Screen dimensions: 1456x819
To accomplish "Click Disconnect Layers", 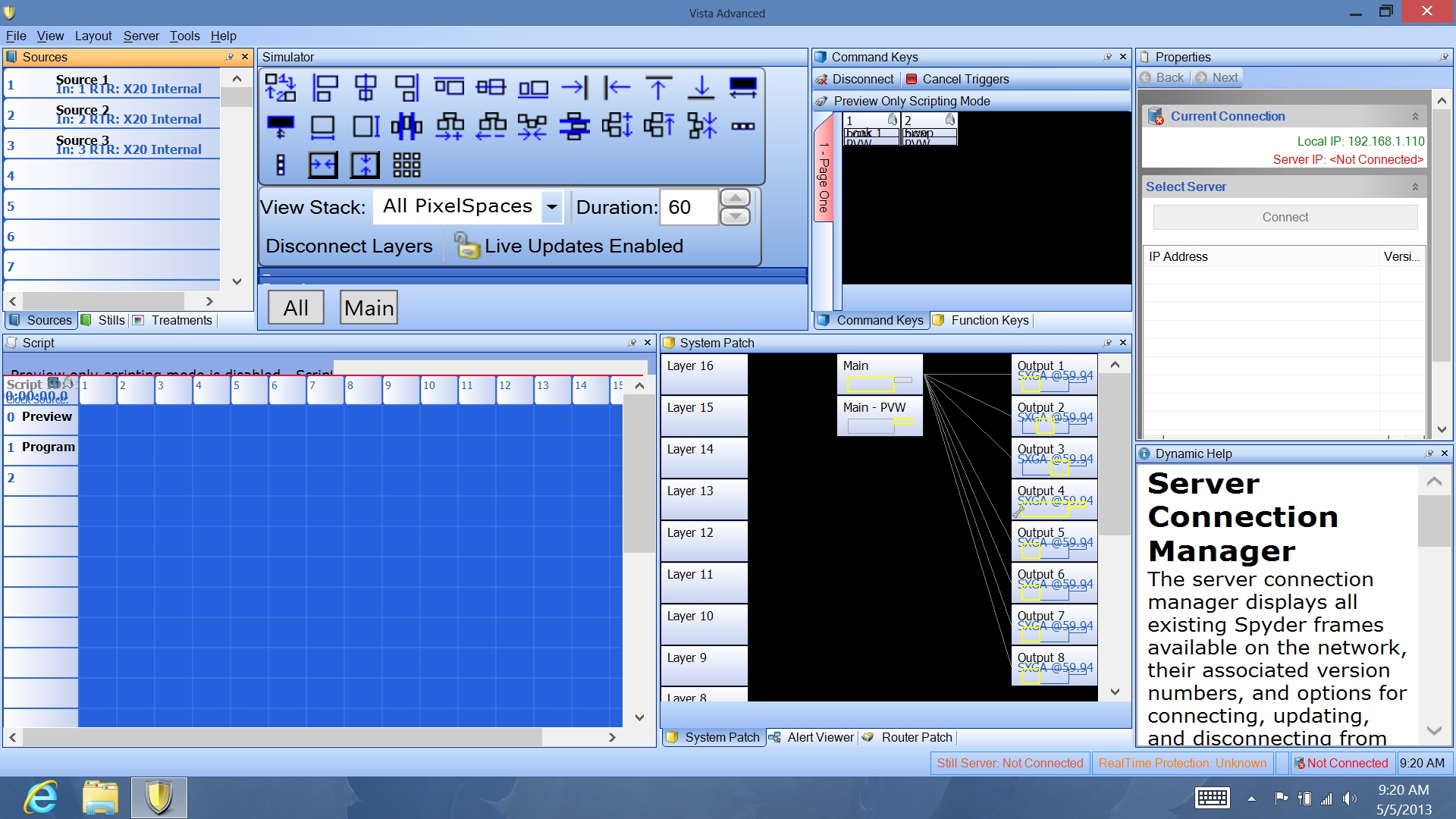I will (x=349, y=246).
